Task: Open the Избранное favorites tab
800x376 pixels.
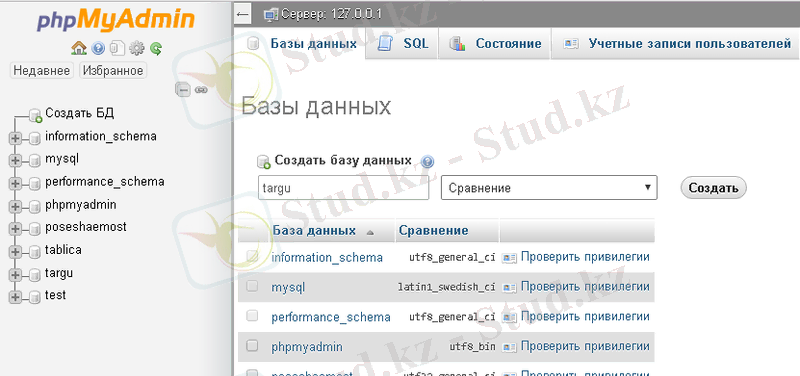Action: point(113,70)
